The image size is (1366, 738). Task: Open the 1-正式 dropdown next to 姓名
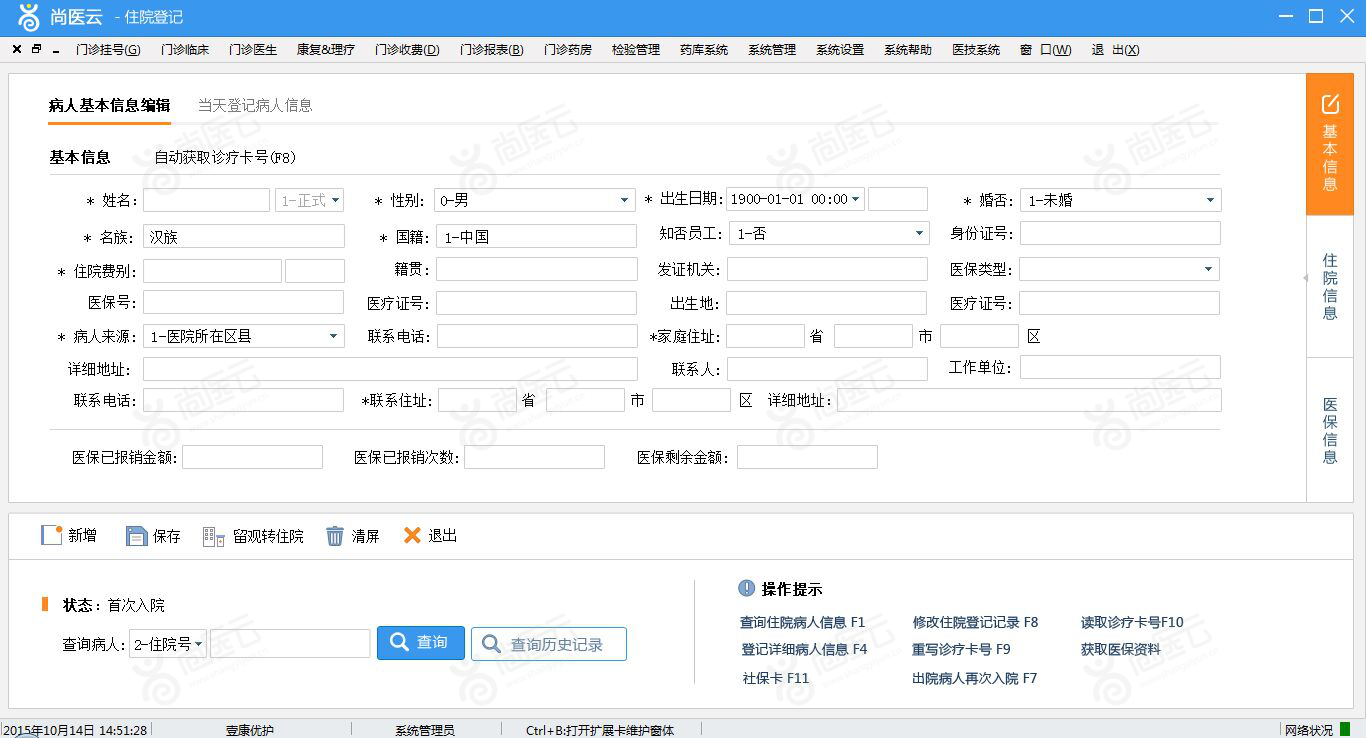pos(310,200)
